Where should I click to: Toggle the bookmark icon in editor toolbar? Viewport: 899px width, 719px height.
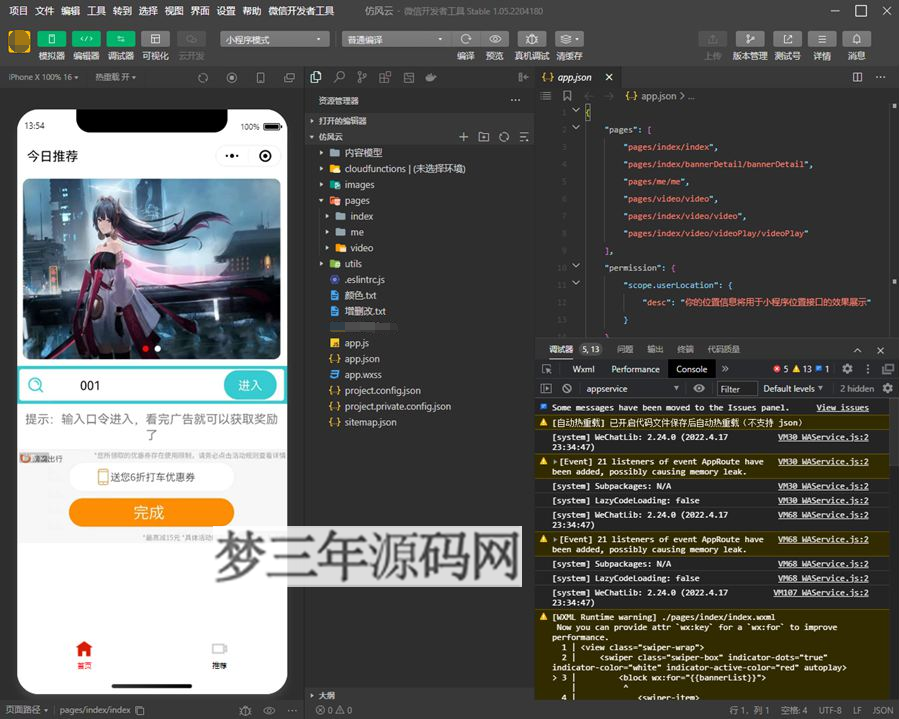click(x=568, y=97)
